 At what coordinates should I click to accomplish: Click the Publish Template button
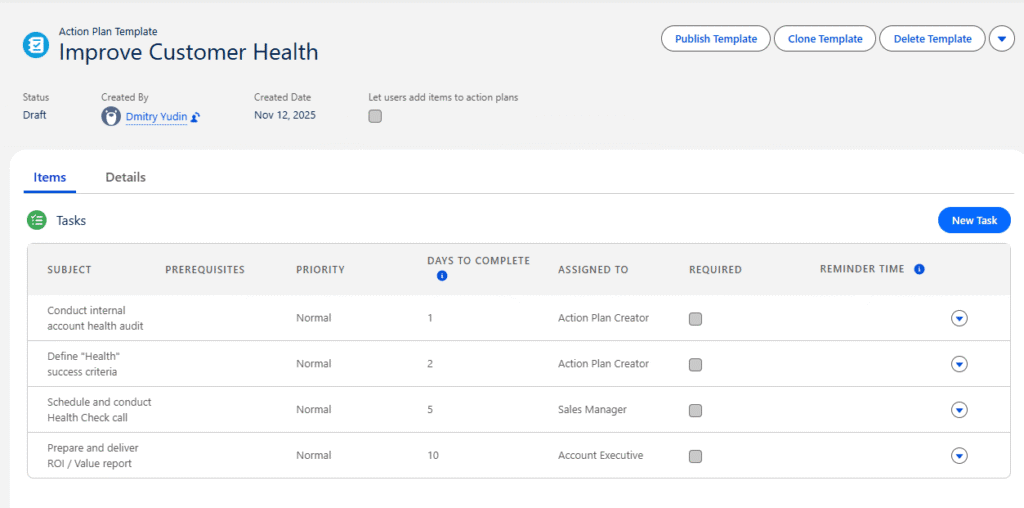[x=715, y=39]
